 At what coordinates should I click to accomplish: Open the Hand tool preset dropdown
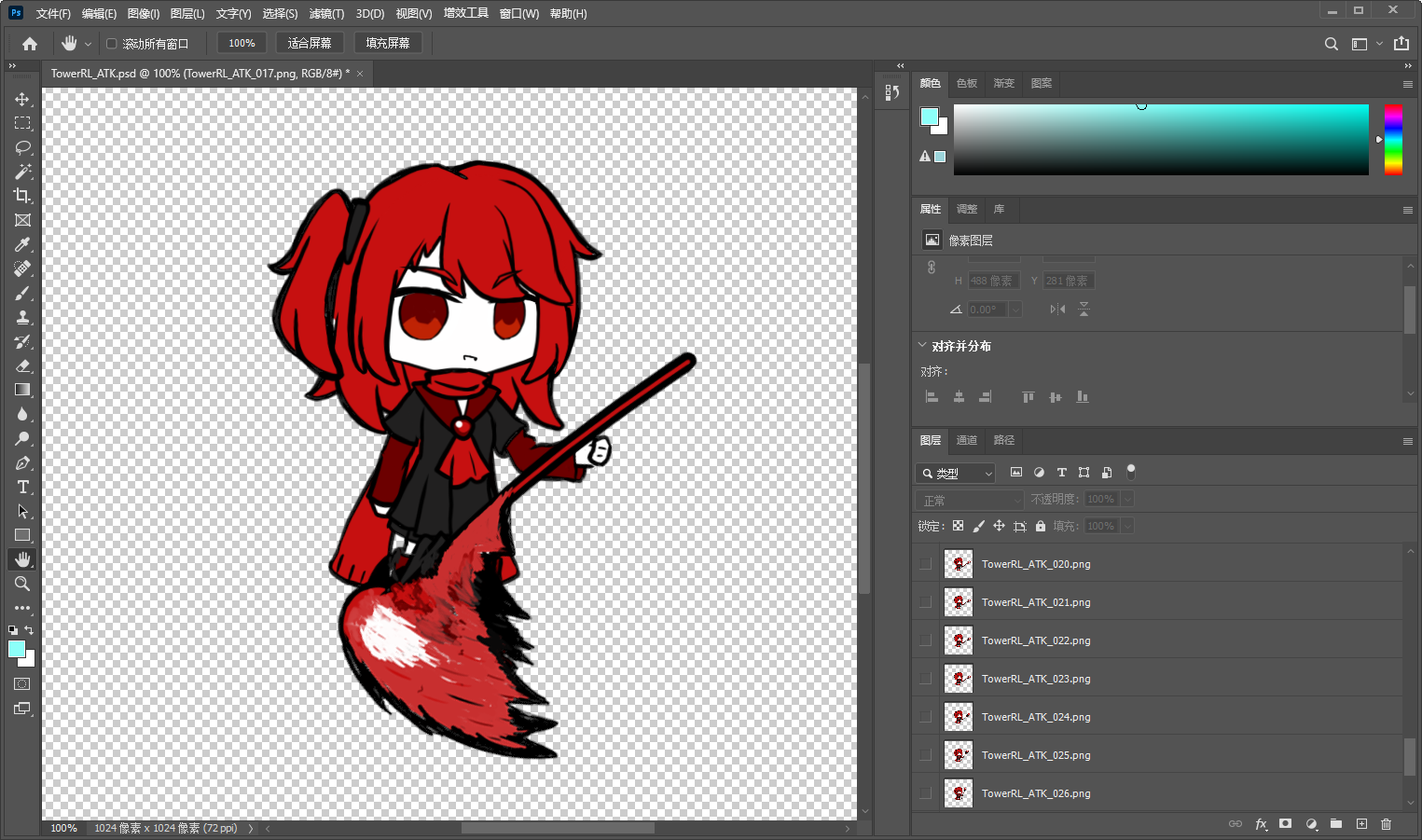89,44
